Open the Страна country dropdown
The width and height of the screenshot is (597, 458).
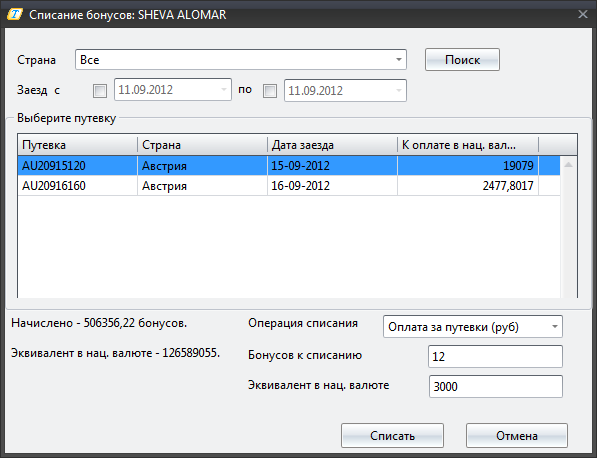(241, 60)
